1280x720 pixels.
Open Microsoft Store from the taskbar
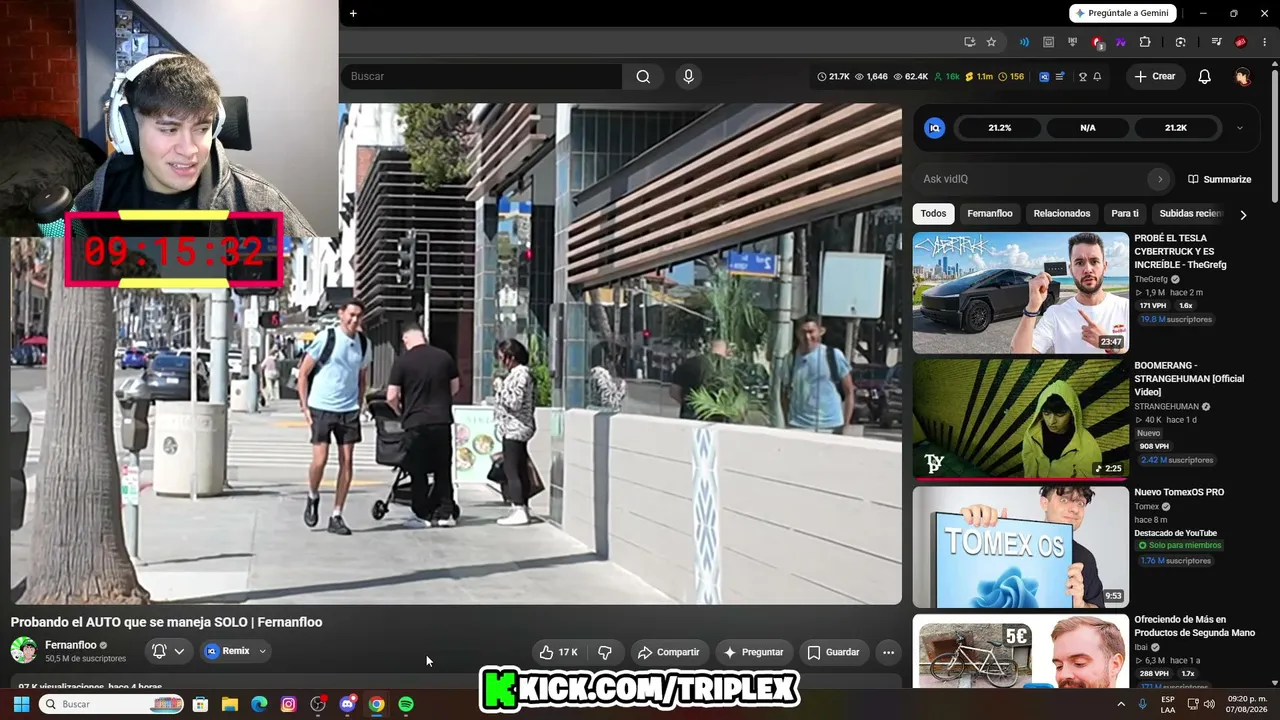pyautogui.click(x=200, y=704)
